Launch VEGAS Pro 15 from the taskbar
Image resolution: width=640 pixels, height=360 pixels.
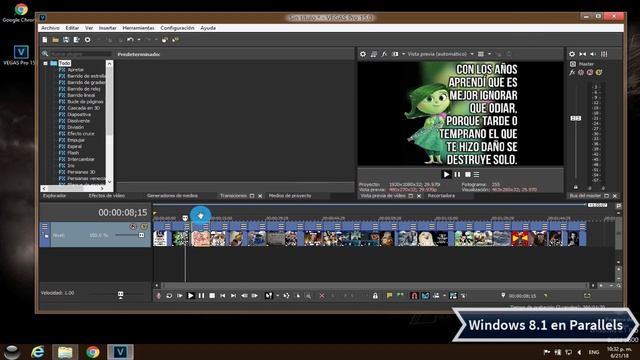click(120, 352)
